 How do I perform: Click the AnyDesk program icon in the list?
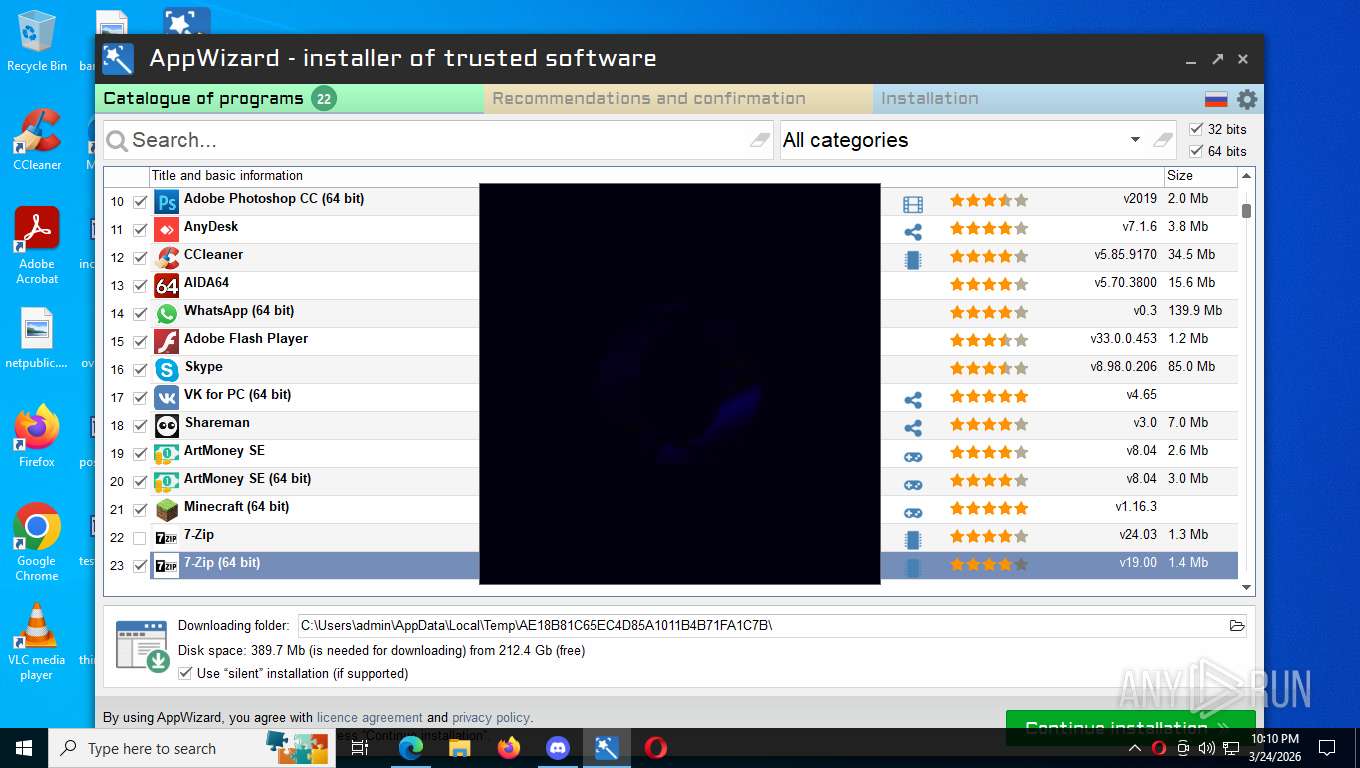167,230
